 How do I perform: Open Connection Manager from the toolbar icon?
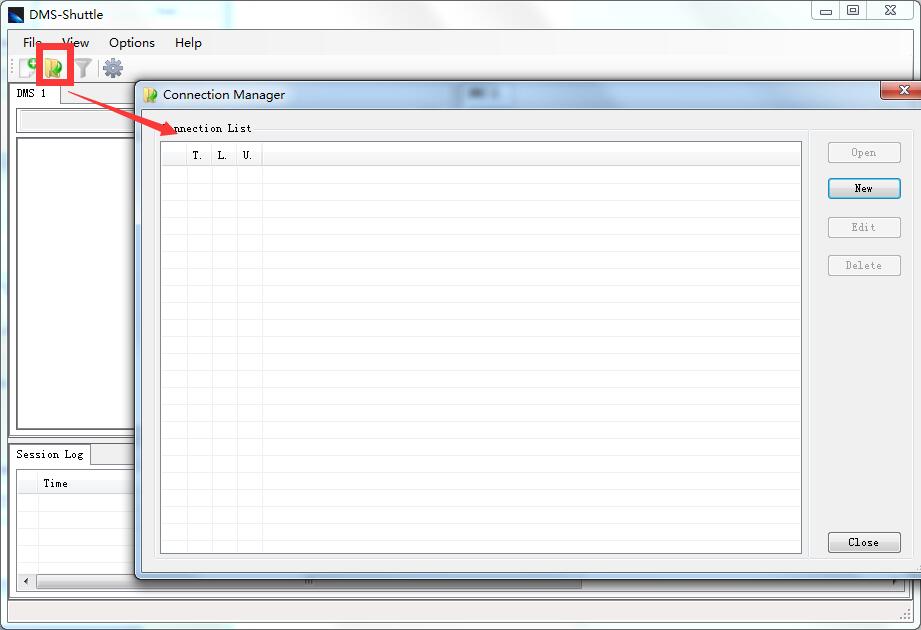click(x=54, y=68)
